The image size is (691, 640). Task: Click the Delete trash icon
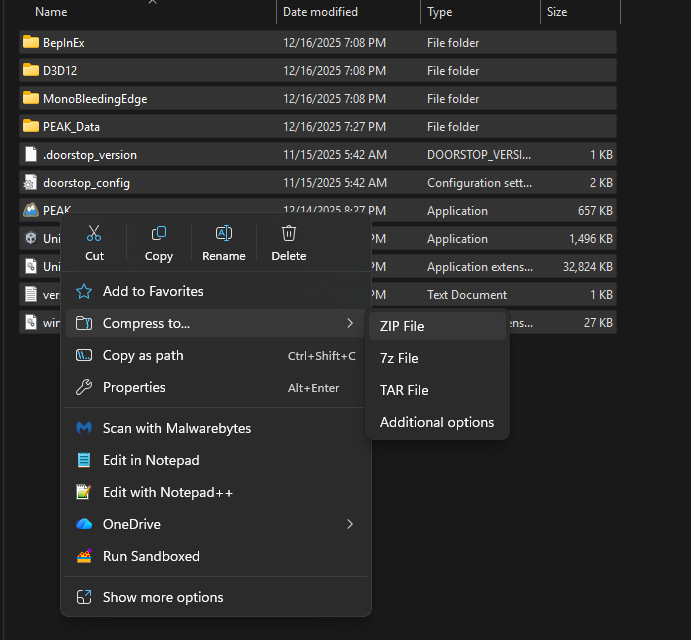point(289,234)
